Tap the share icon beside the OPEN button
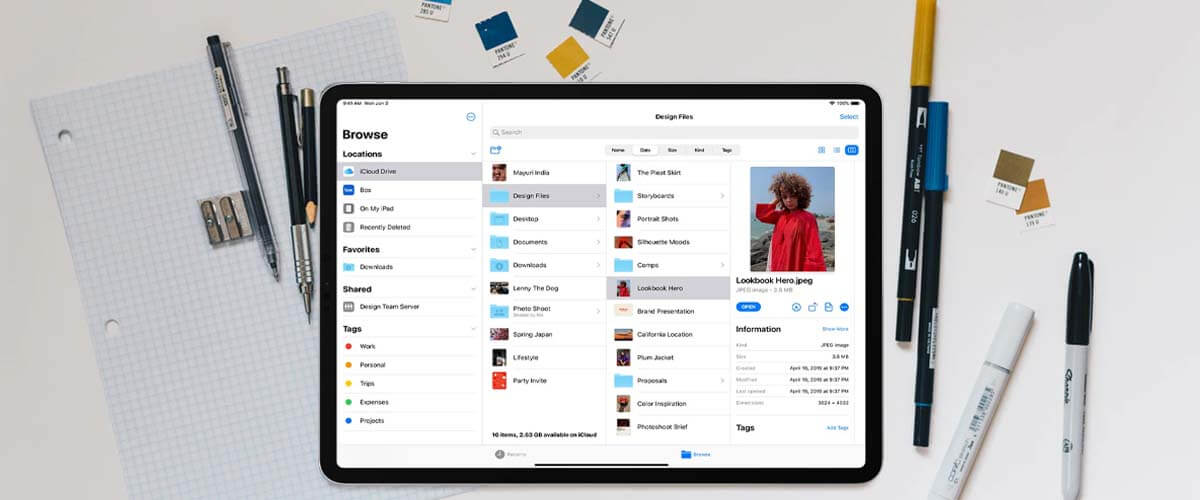Screen dimensions: 1200x500 tap(812, 307)
